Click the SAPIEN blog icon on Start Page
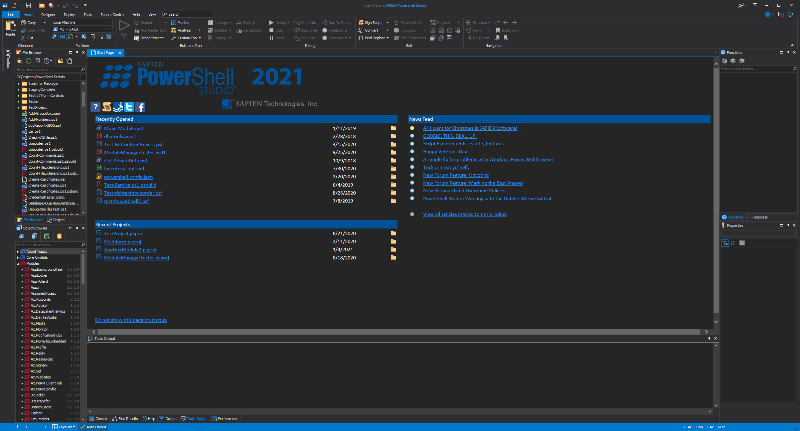 point(106,106)
